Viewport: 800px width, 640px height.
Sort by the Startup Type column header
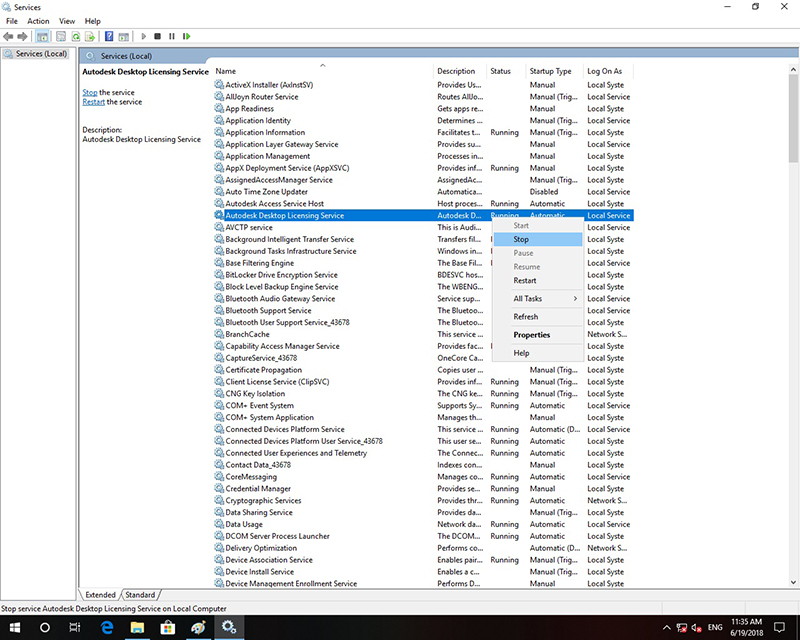click(x=555, y=71)
